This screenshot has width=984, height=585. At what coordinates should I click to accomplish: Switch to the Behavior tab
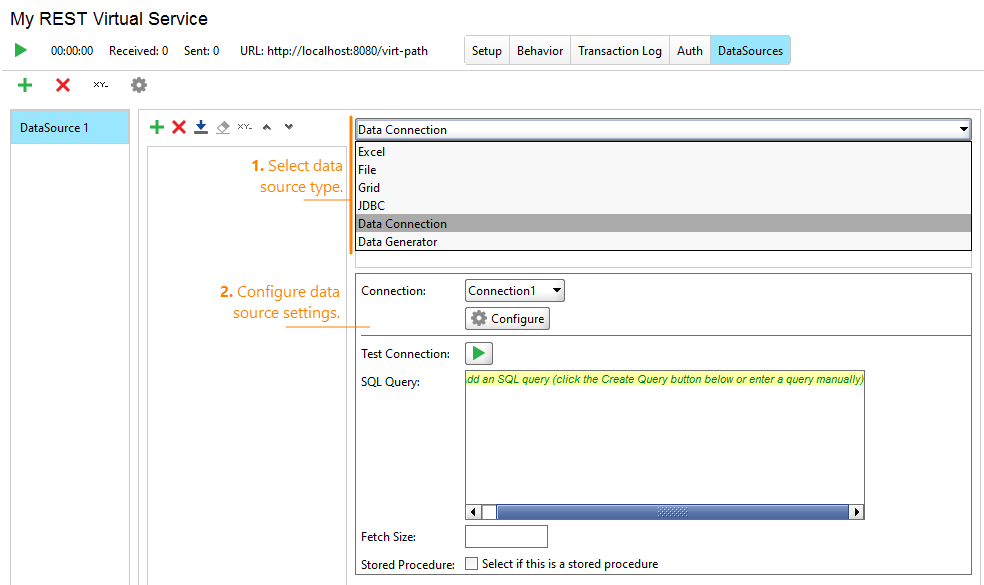point(539,49)
